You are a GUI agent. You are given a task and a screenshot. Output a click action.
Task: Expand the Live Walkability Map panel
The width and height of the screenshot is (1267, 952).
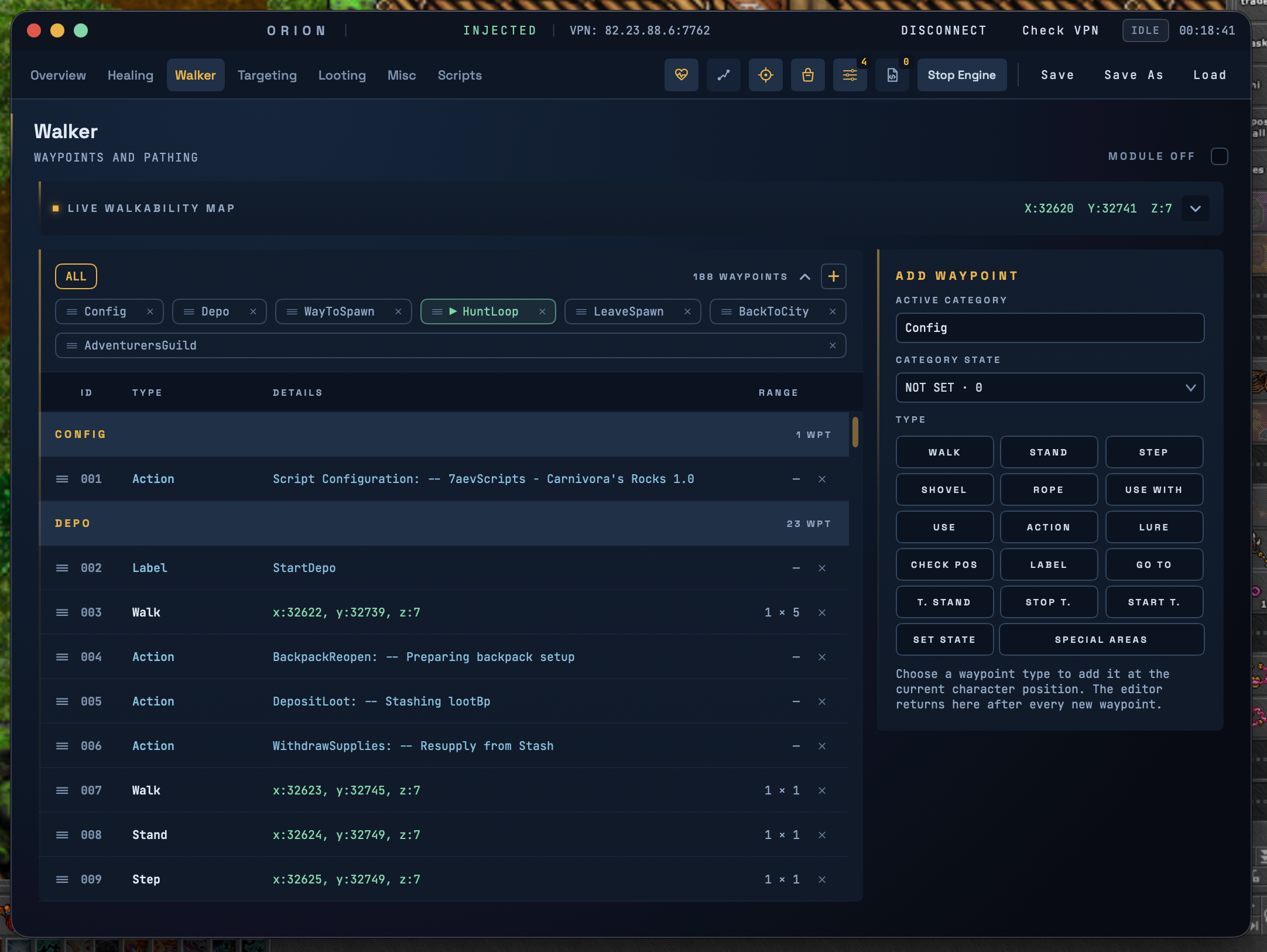1196,208
